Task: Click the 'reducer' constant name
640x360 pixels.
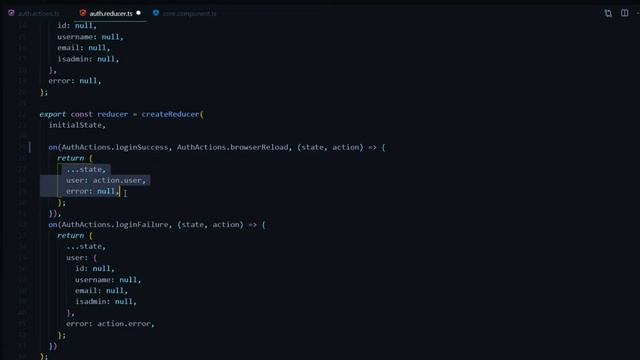Action: click(113, 114)
